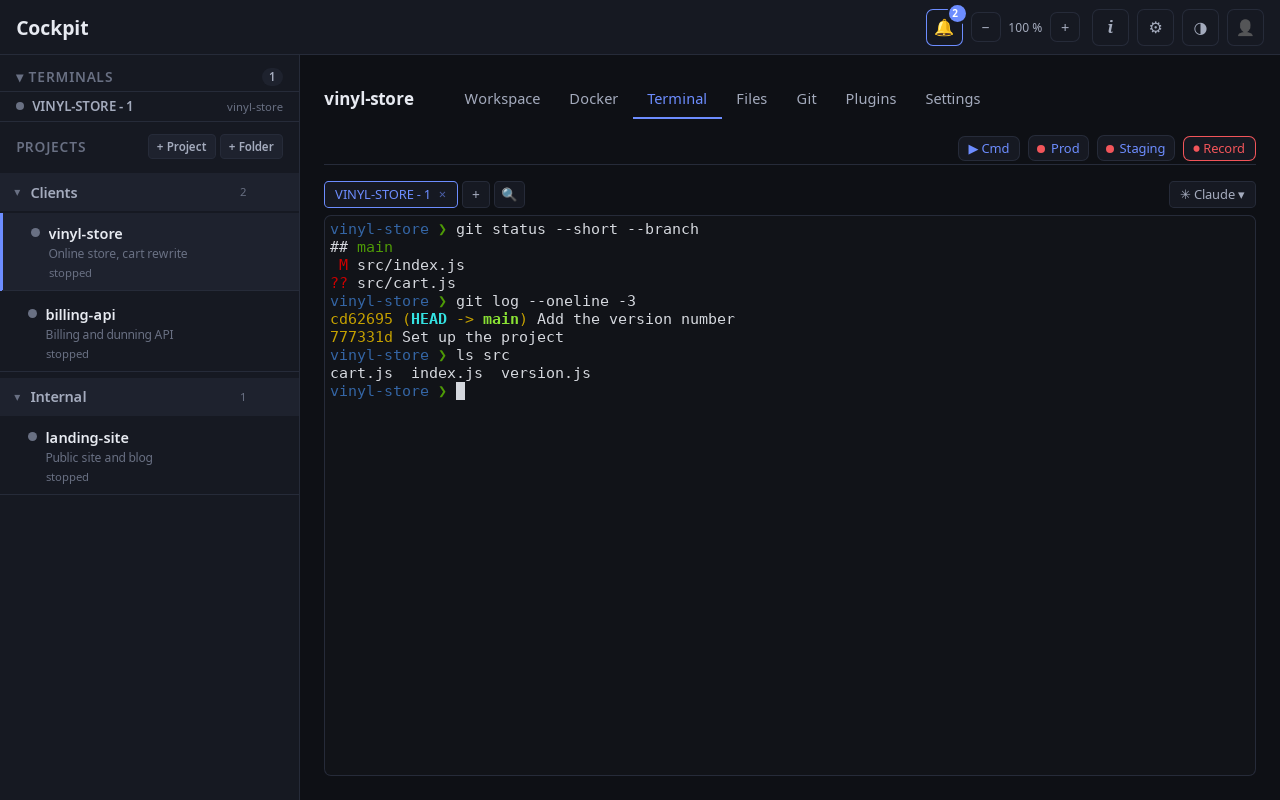Select the landing-site project

[x=150, y=455]
